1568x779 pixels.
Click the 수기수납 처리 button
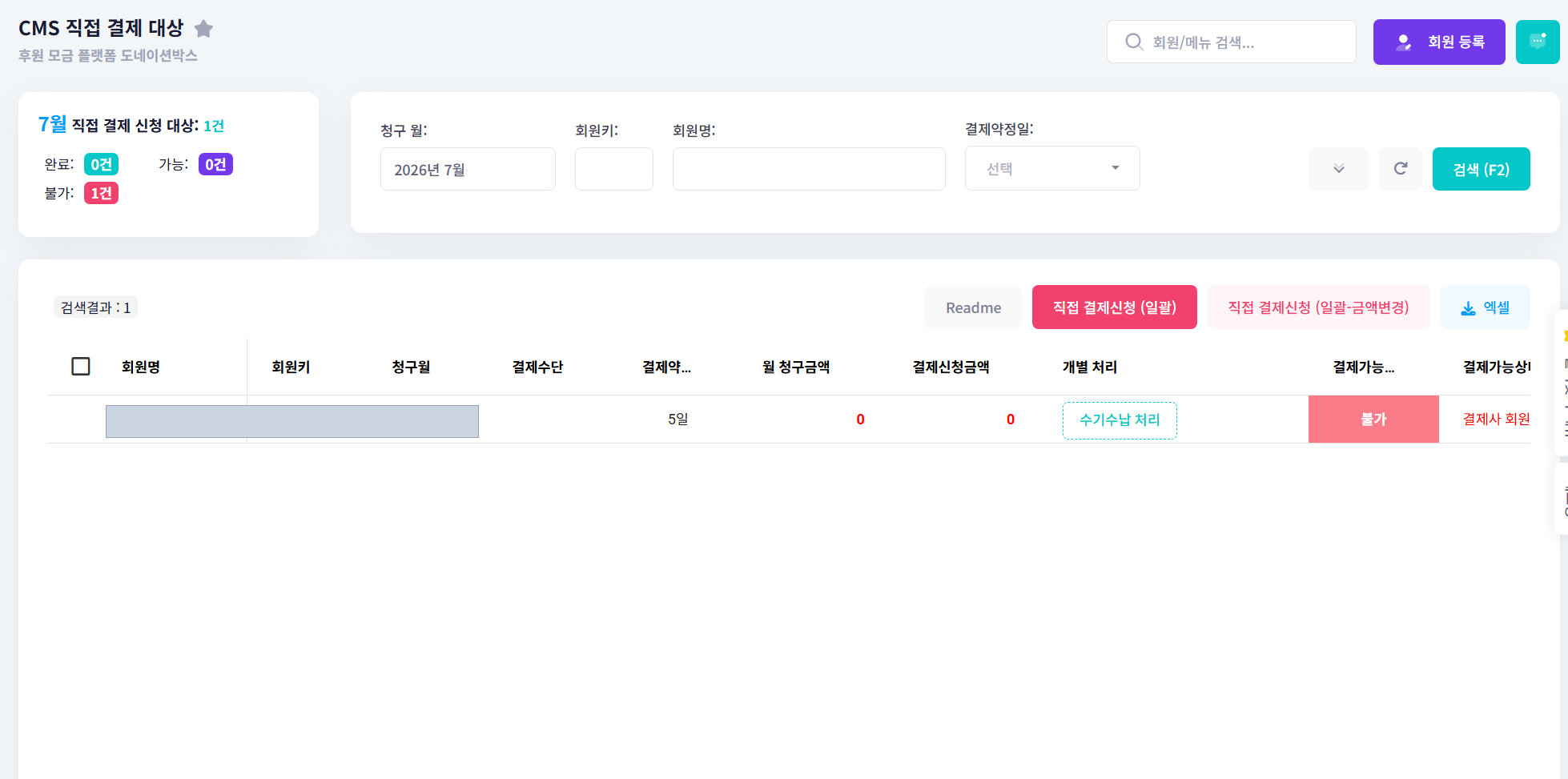point(1120,420)
